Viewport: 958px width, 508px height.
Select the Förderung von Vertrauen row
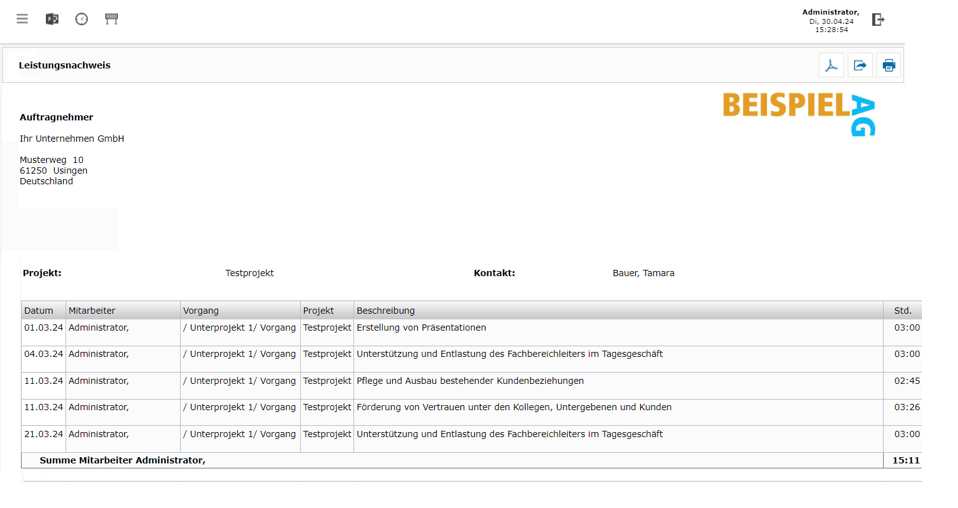click(514, 408)
